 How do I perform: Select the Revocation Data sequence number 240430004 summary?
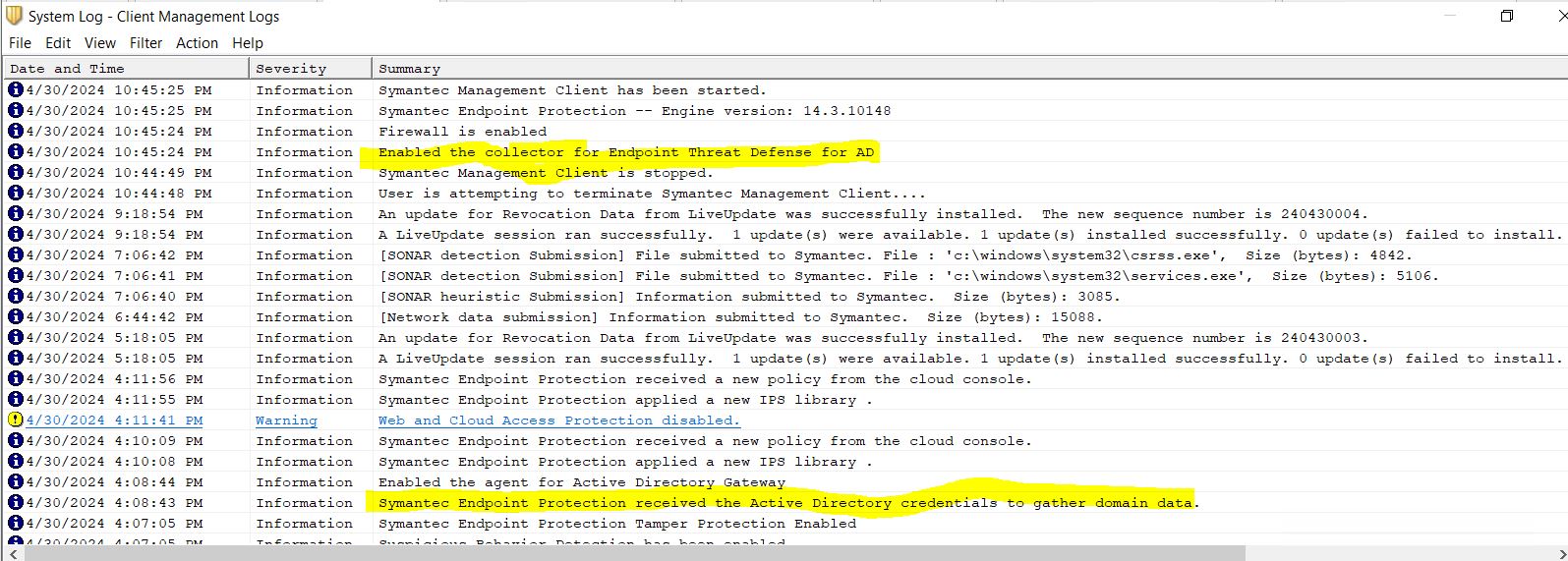click(873, 214)
